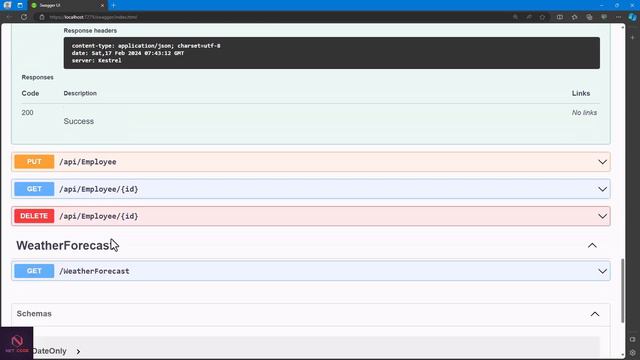Expand the GET /WeatherForecast chevron

coord(602,271)
